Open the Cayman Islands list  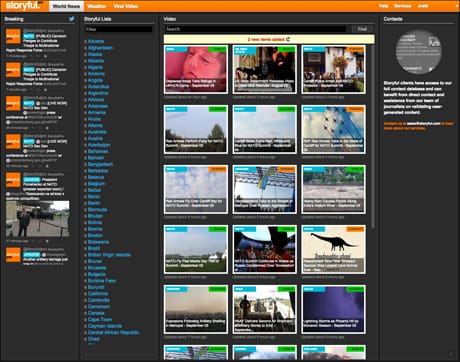105,326
